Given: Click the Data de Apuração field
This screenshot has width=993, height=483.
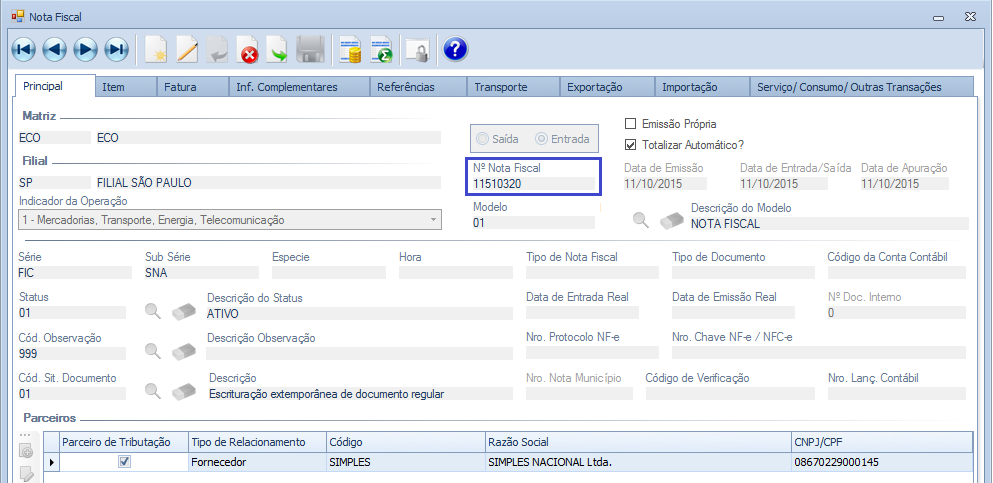Looking at the screenshot, I should click(x=904, y=184).
